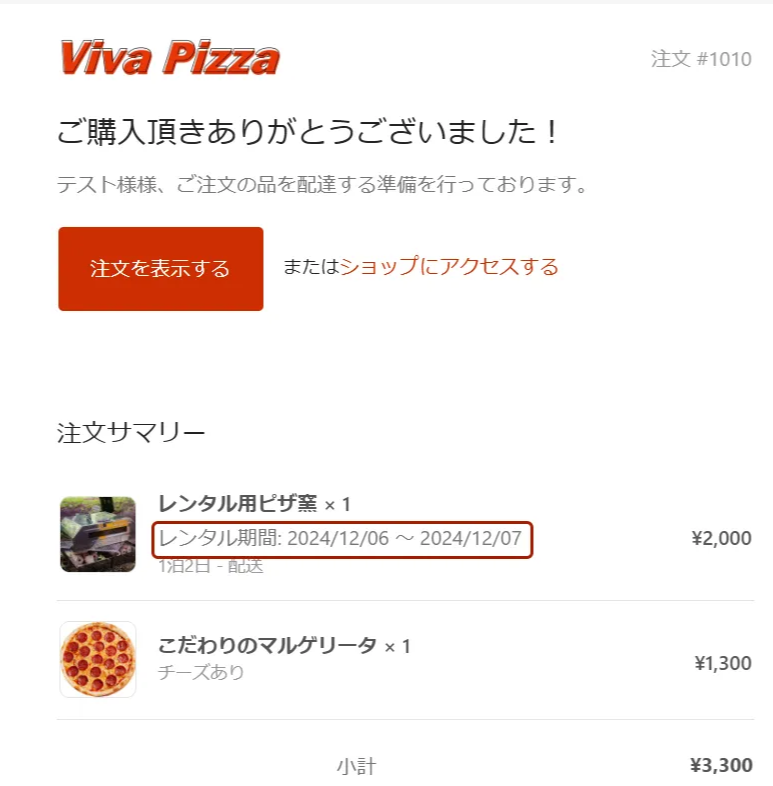The height and width of the screenshot is (786, 773).
Task: Click the × 1 quantity beside マルゲリータ
Action: (x=396, y=647)
